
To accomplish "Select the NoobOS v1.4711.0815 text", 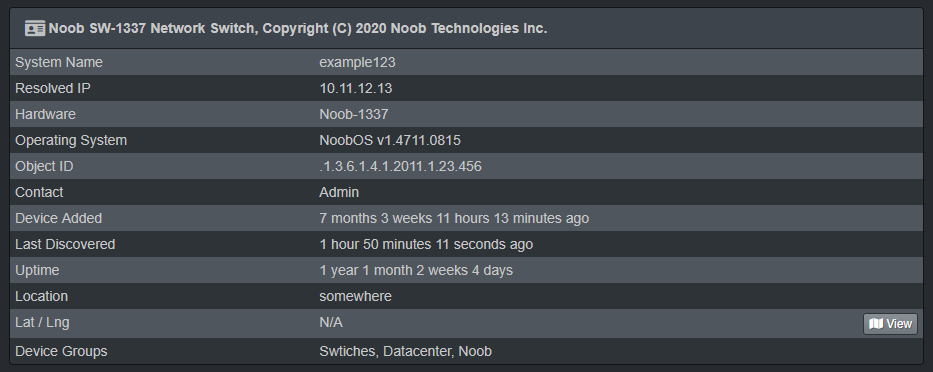I will [x=390, y=140].
